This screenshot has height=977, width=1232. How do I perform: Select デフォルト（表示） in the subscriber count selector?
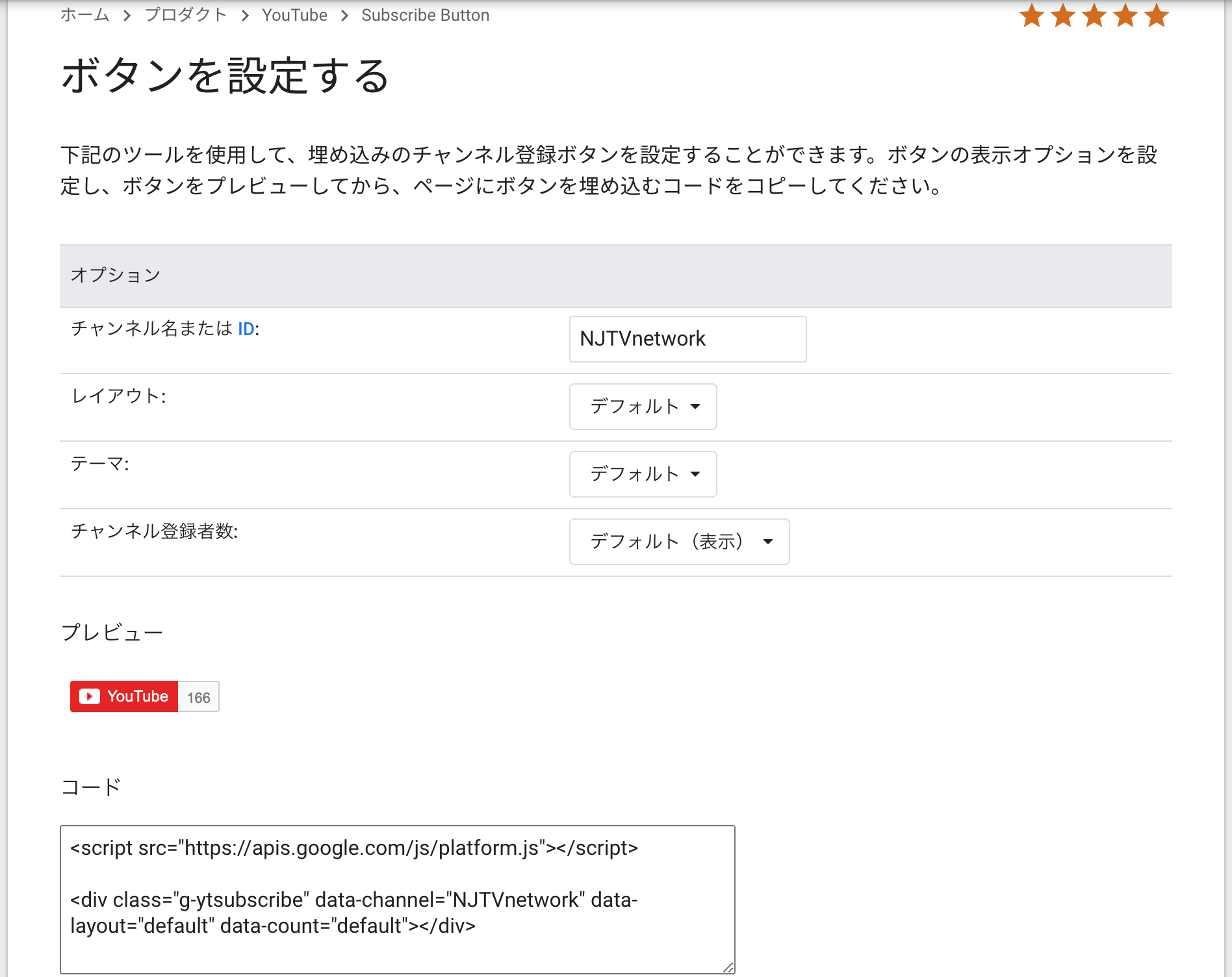(x=680, y=542)
